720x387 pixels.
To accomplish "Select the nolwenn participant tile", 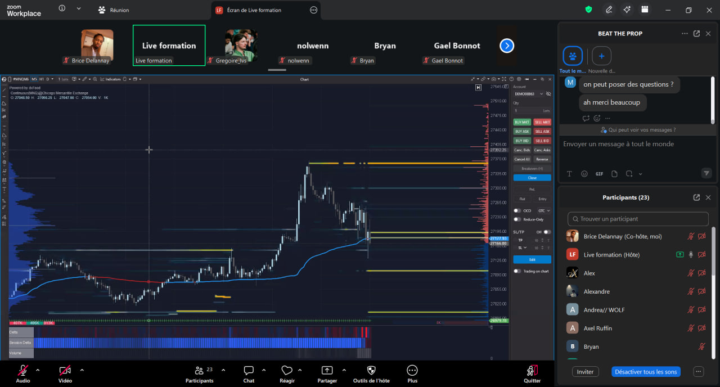I will 313,45.
